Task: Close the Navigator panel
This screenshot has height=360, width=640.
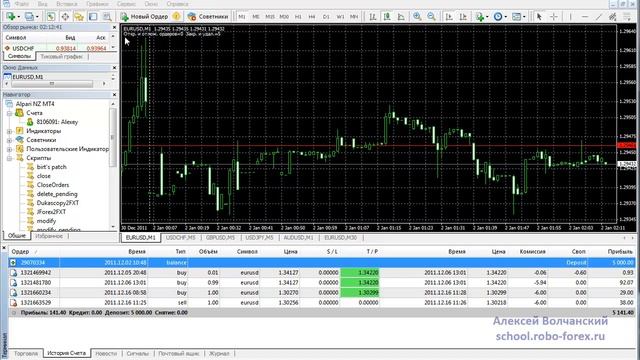Action: click(x=114, y=95)
